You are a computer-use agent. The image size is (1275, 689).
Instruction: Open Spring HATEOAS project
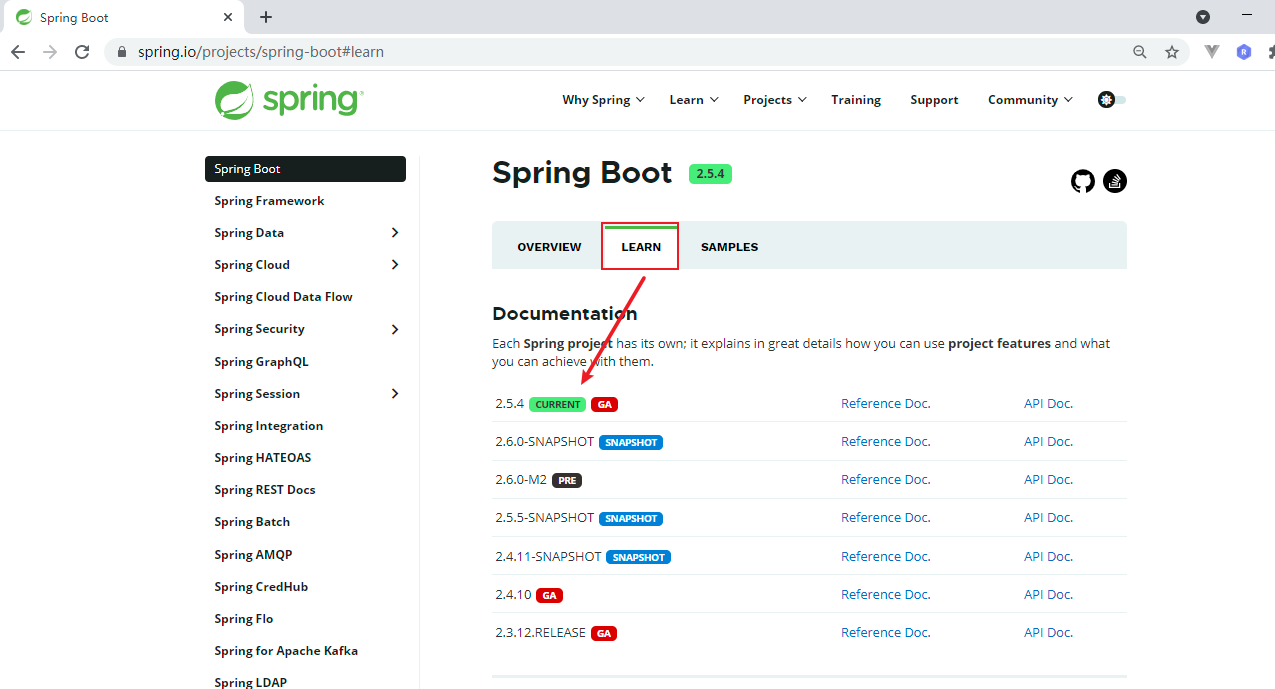click(262, 458)
